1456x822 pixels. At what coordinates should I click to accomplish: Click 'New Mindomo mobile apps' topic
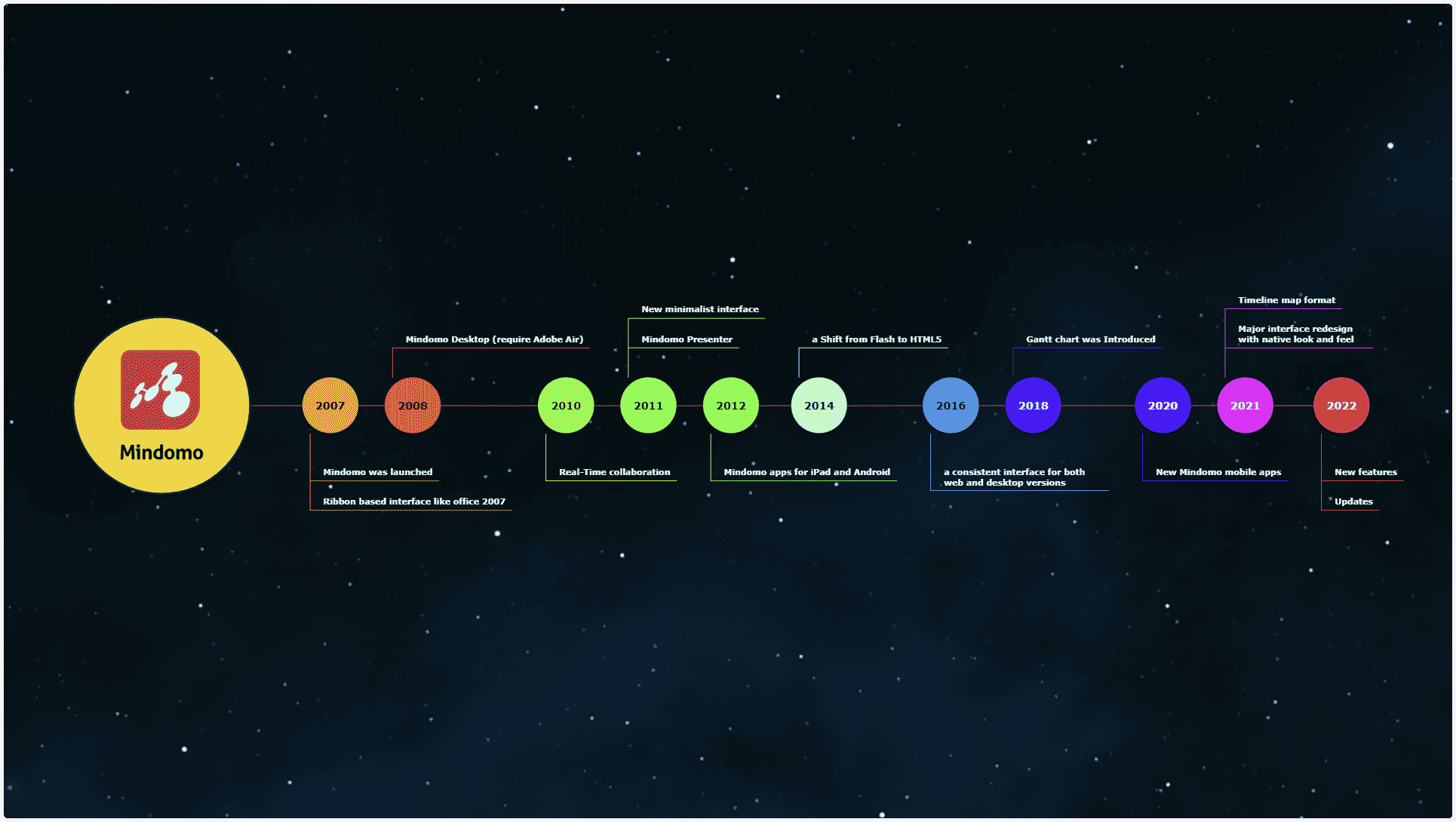coord(1218,472)
